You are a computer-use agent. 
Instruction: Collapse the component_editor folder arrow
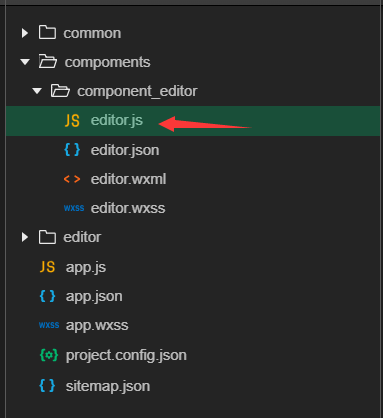pyautogui.click(x=37, y=91)
